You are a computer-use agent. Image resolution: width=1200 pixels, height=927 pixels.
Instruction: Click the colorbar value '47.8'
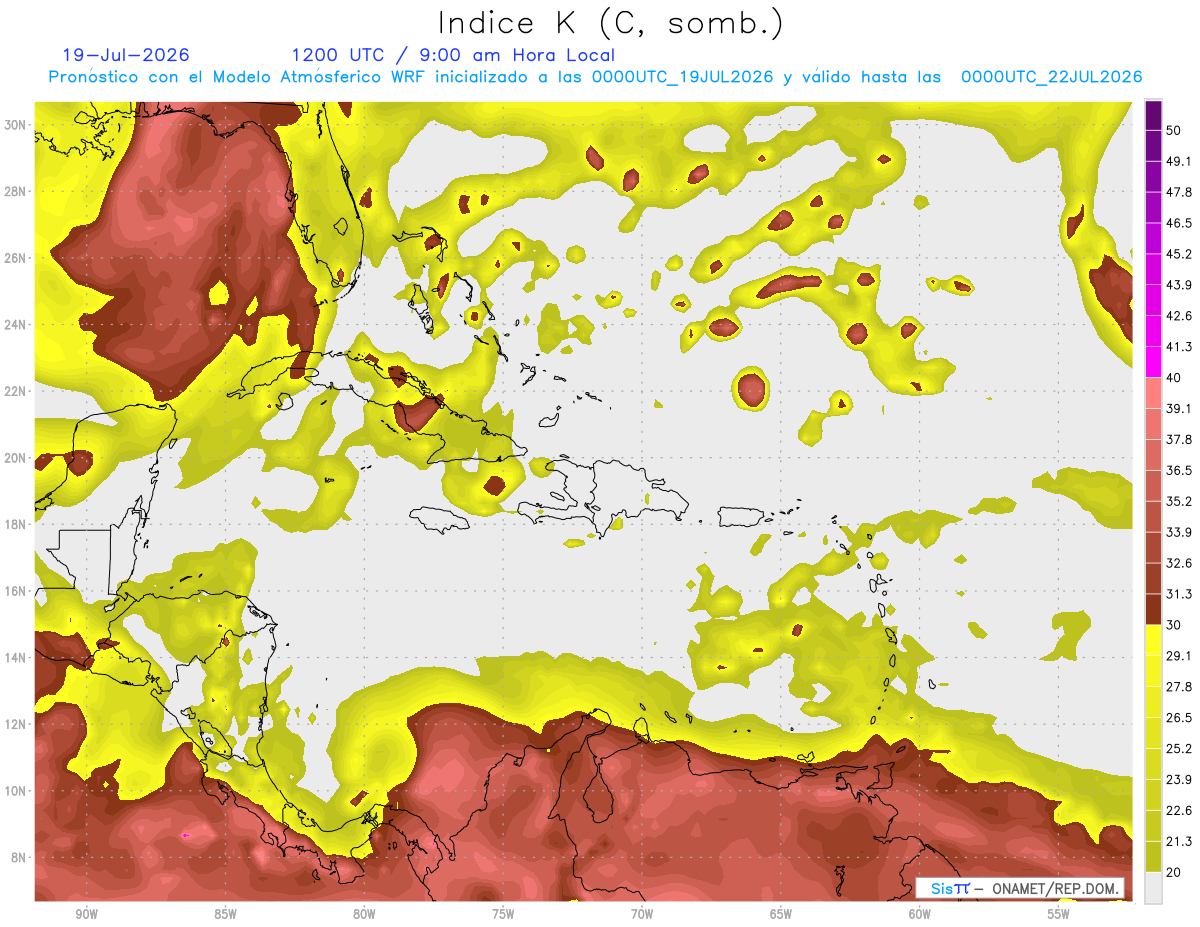tap(1179, 192)
